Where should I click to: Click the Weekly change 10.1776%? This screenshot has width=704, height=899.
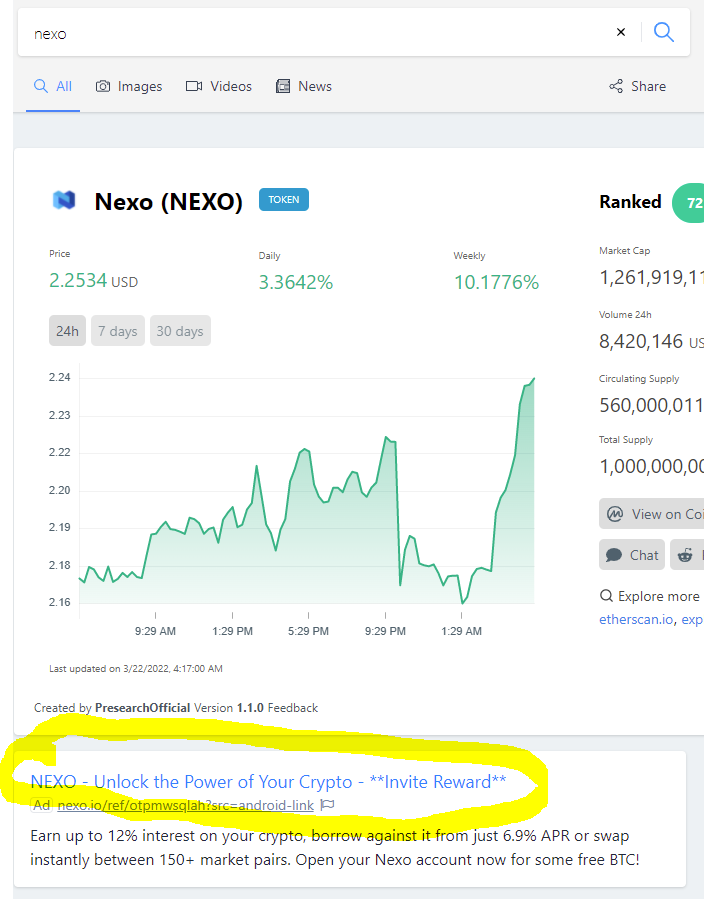[496, 282]
